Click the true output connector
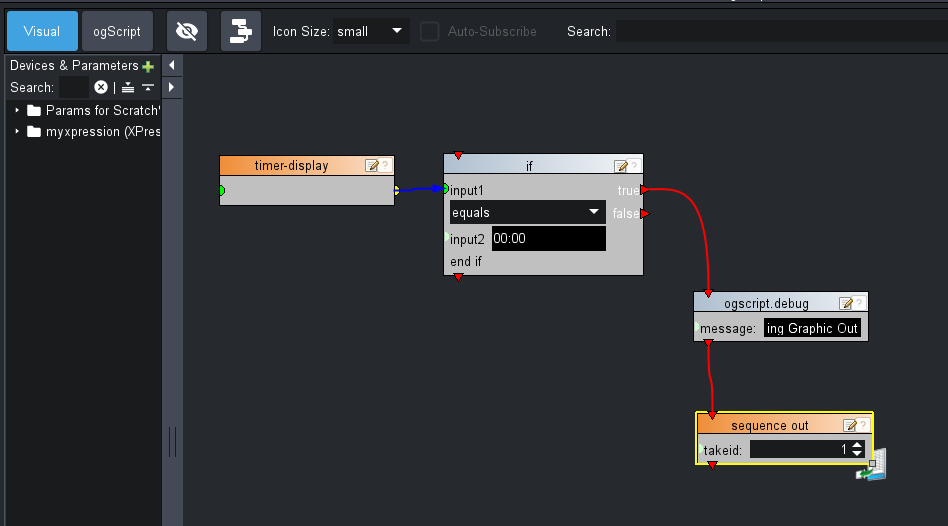The height and width of the screenshot is (526, 948). [x=644, y=190]
